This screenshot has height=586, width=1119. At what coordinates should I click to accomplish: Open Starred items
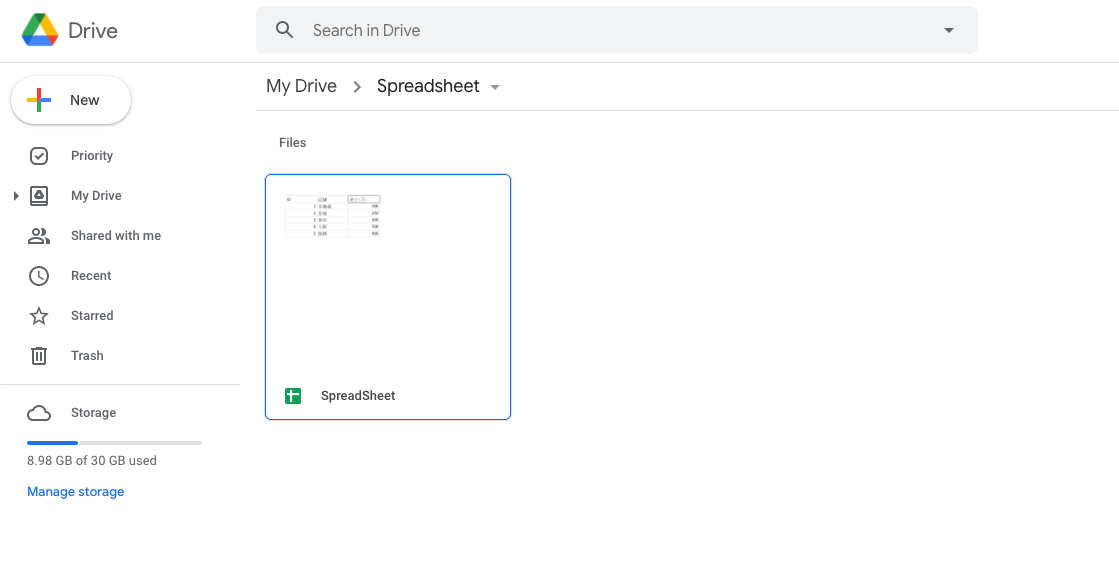coord(92,315)
